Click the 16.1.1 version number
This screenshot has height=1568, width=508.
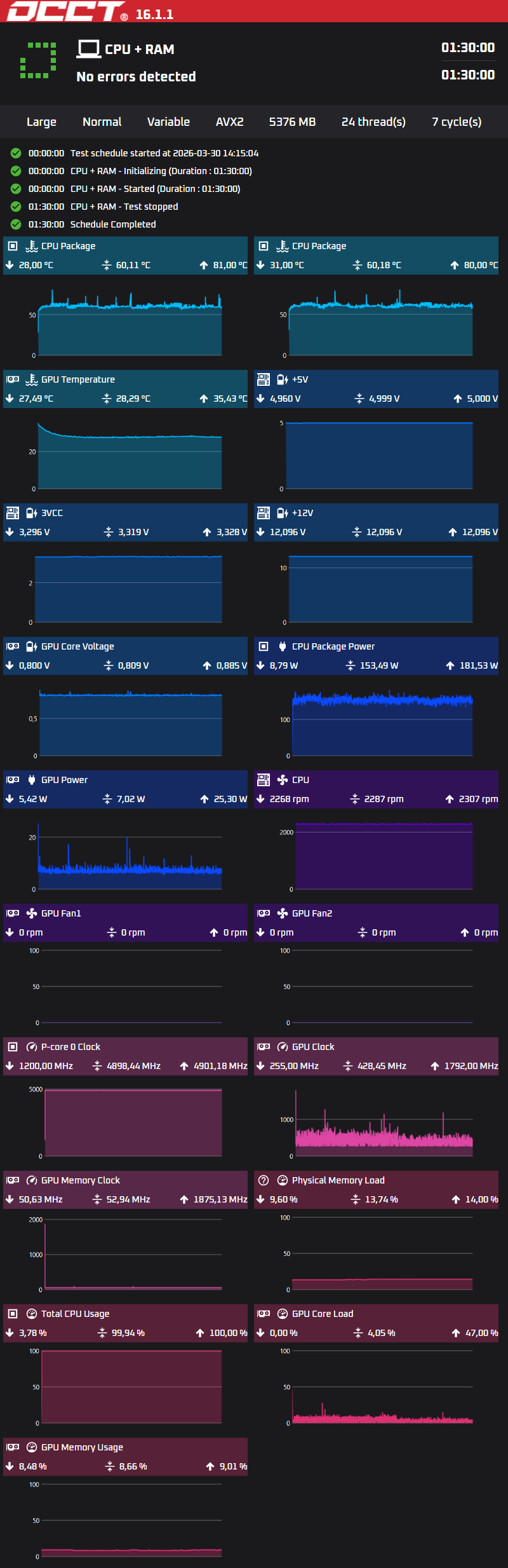154,15
